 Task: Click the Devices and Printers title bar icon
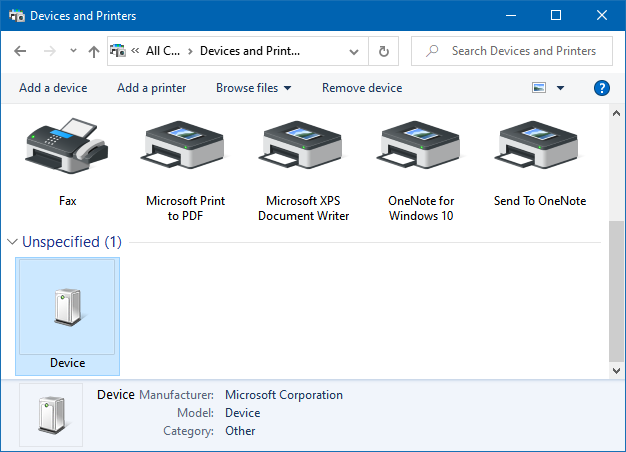[x=17, y=16]
